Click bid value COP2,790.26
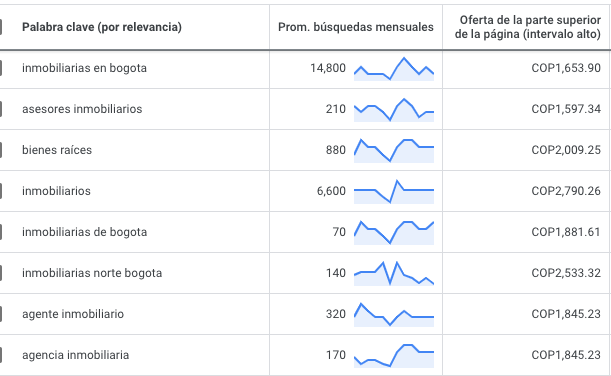The image size is (611, 376). (x=566, y=191)
